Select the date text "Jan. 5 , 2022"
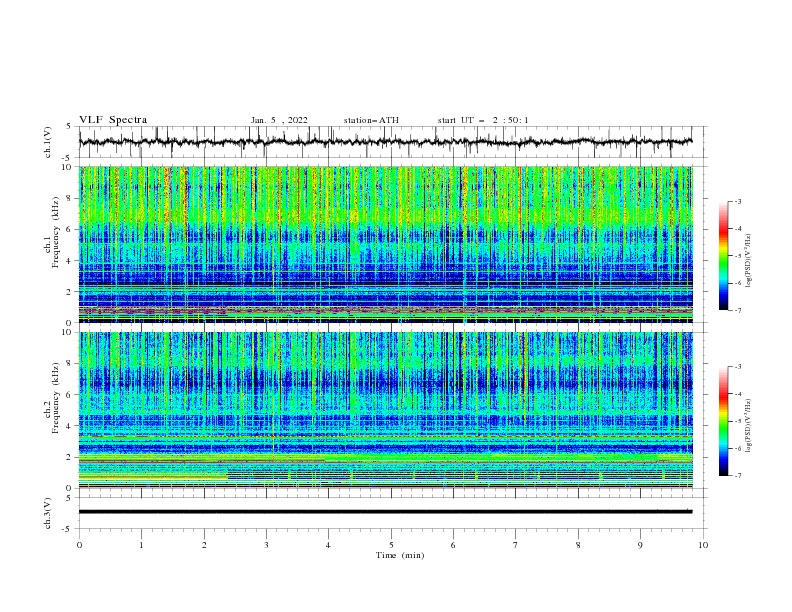This screenshot has height=612, width=792. (x=279, y=120)
